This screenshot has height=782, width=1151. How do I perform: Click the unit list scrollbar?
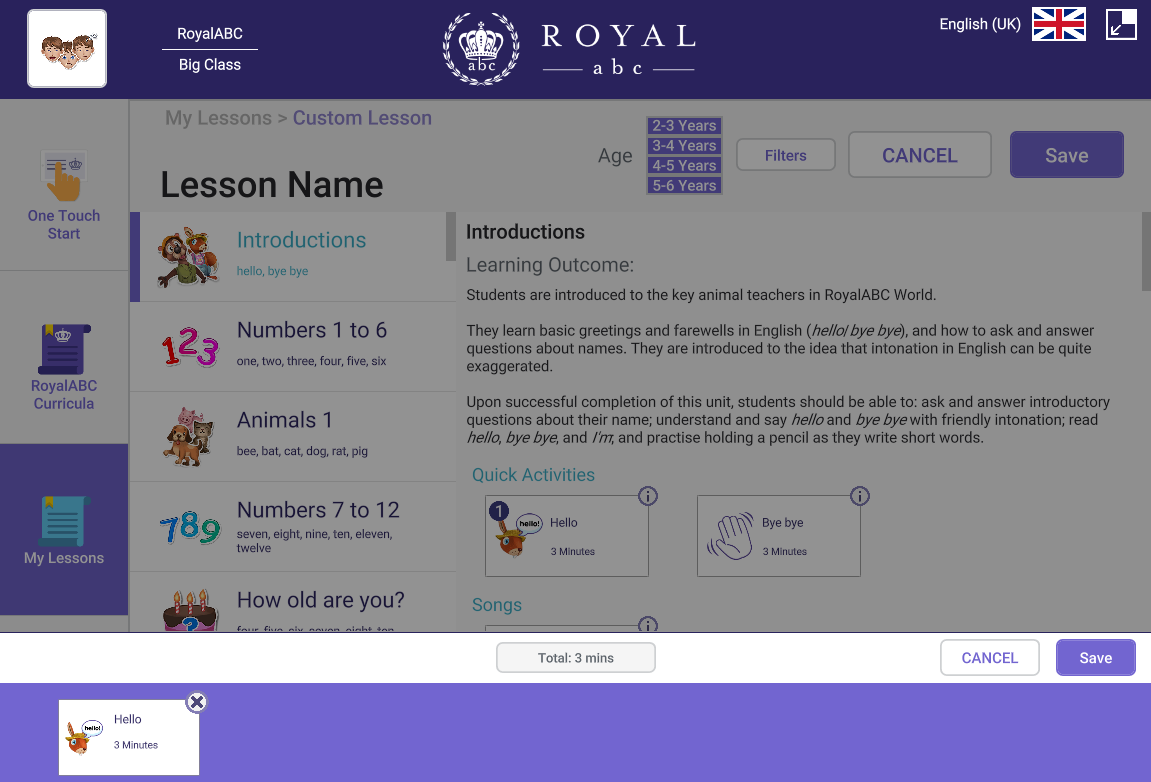tap(451, 236)
